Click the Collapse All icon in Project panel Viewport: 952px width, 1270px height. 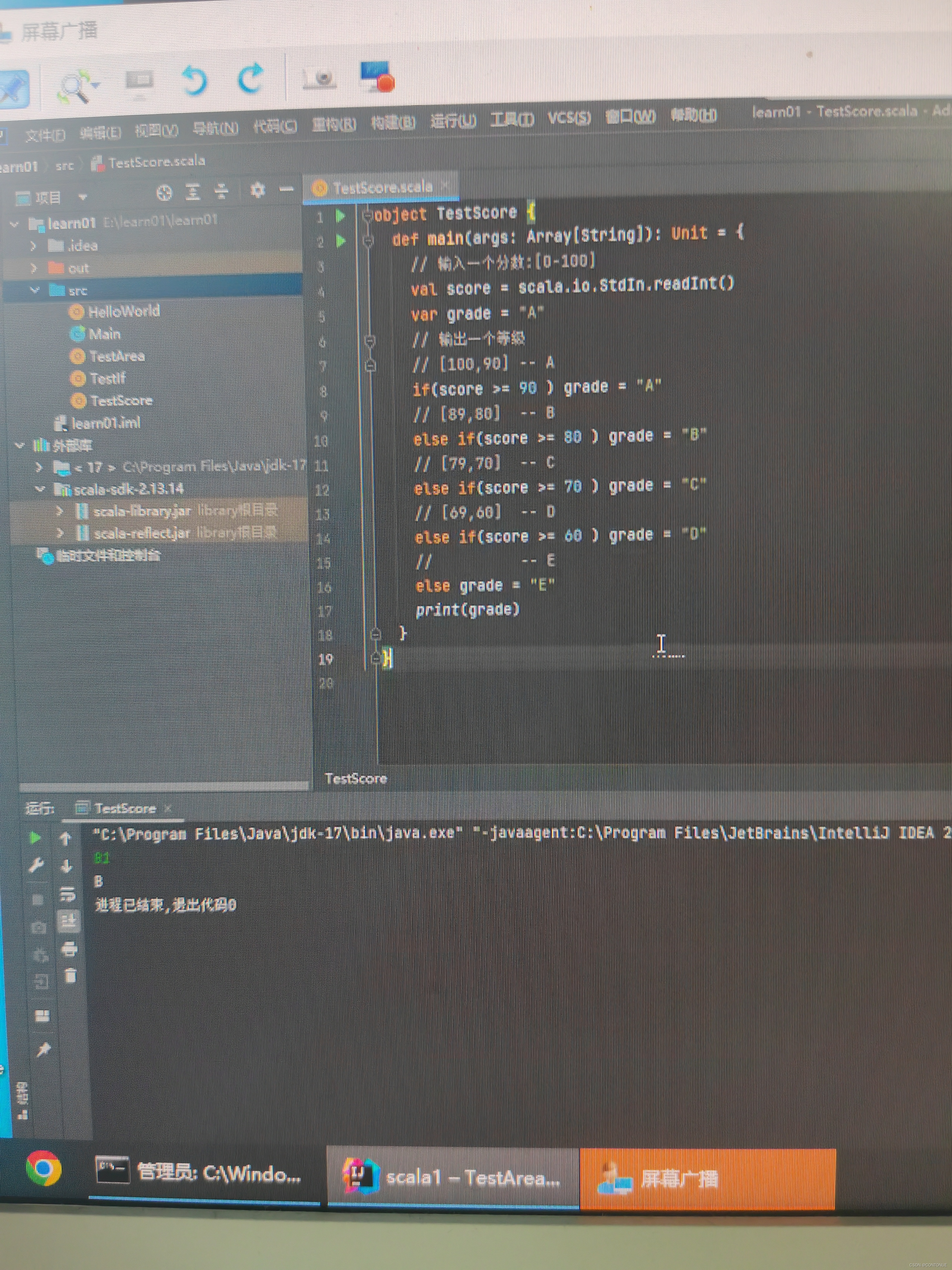point(221,191)
